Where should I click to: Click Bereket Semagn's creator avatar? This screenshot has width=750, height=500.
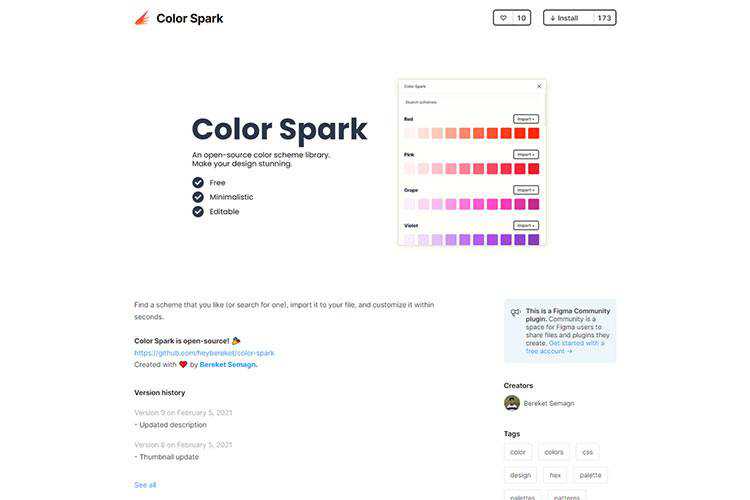tap(512, 403)
